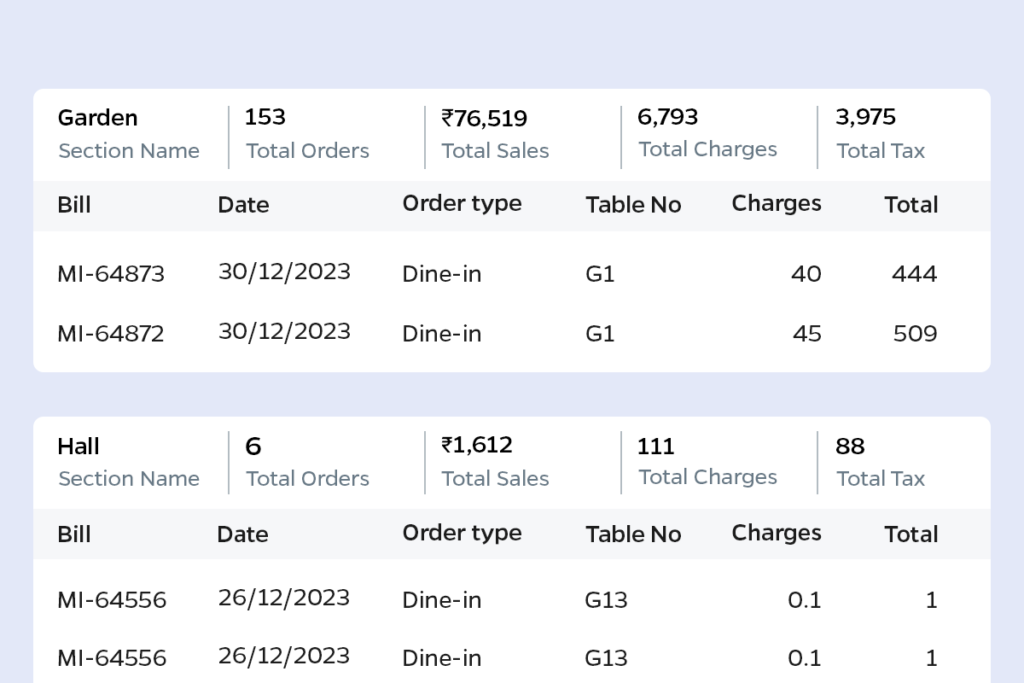Click the date in the MI-64873 row
Screen dimensions: 1024x683
tap(284, 272)
